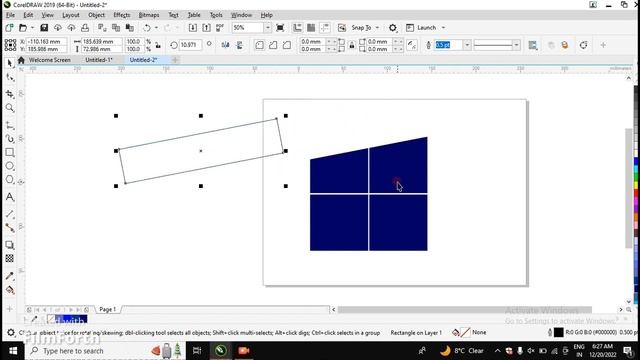This screenshot has height=360, width=640.
Task: Select Round corner style
Action: click(x=260, y=45)
